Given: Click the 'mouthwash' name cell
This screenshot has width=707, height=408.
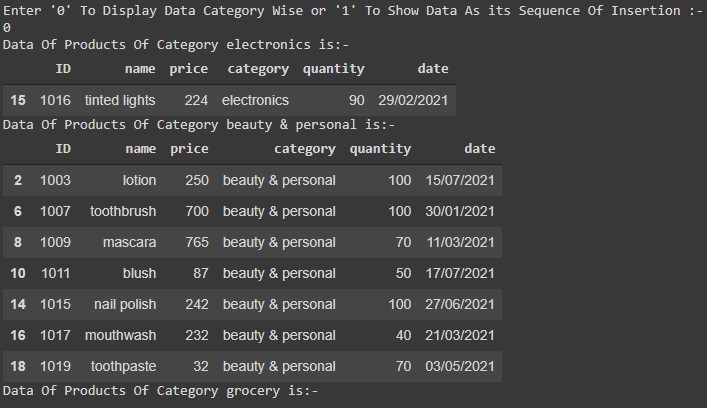Looking at the screenshot, I should click(120, 335).
